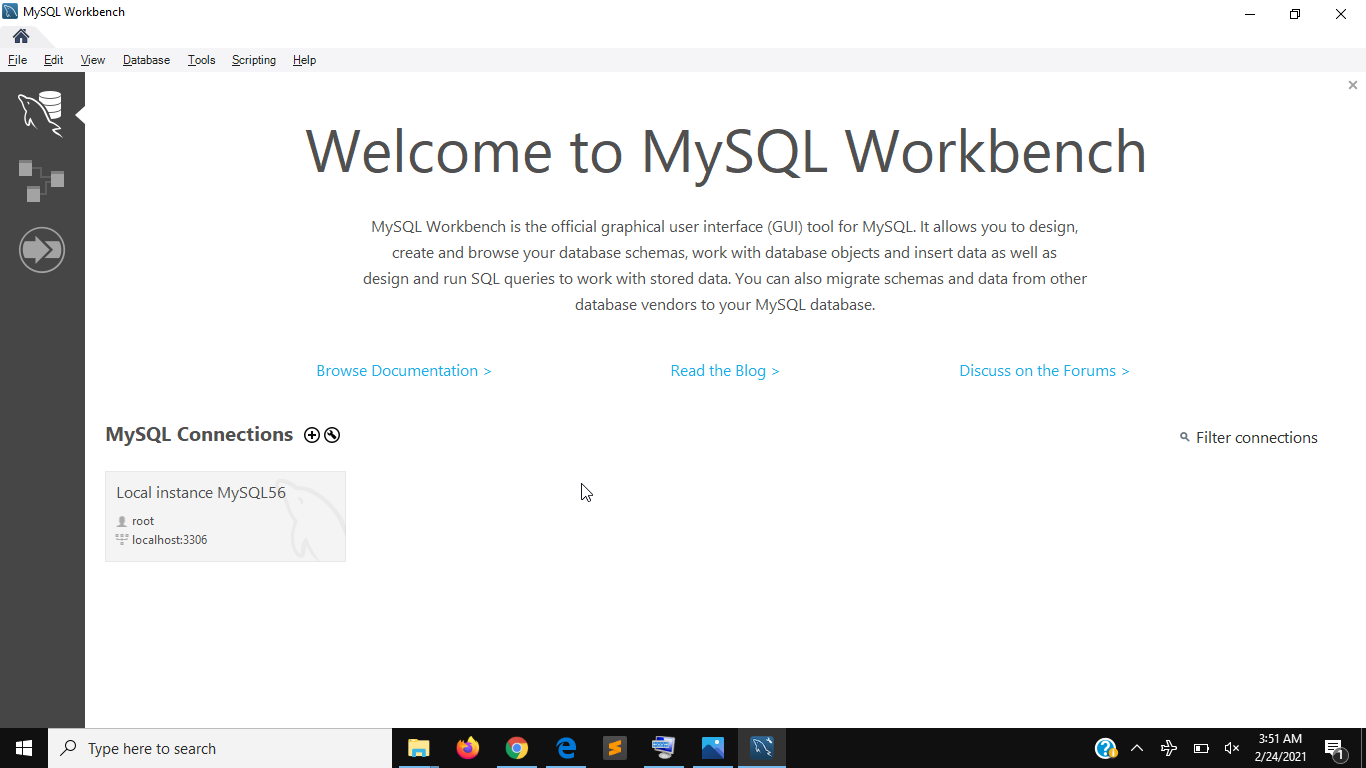The height and width of the screenshot is (768, 1366).
Task: Open the home tab icon
Action: 21,37
